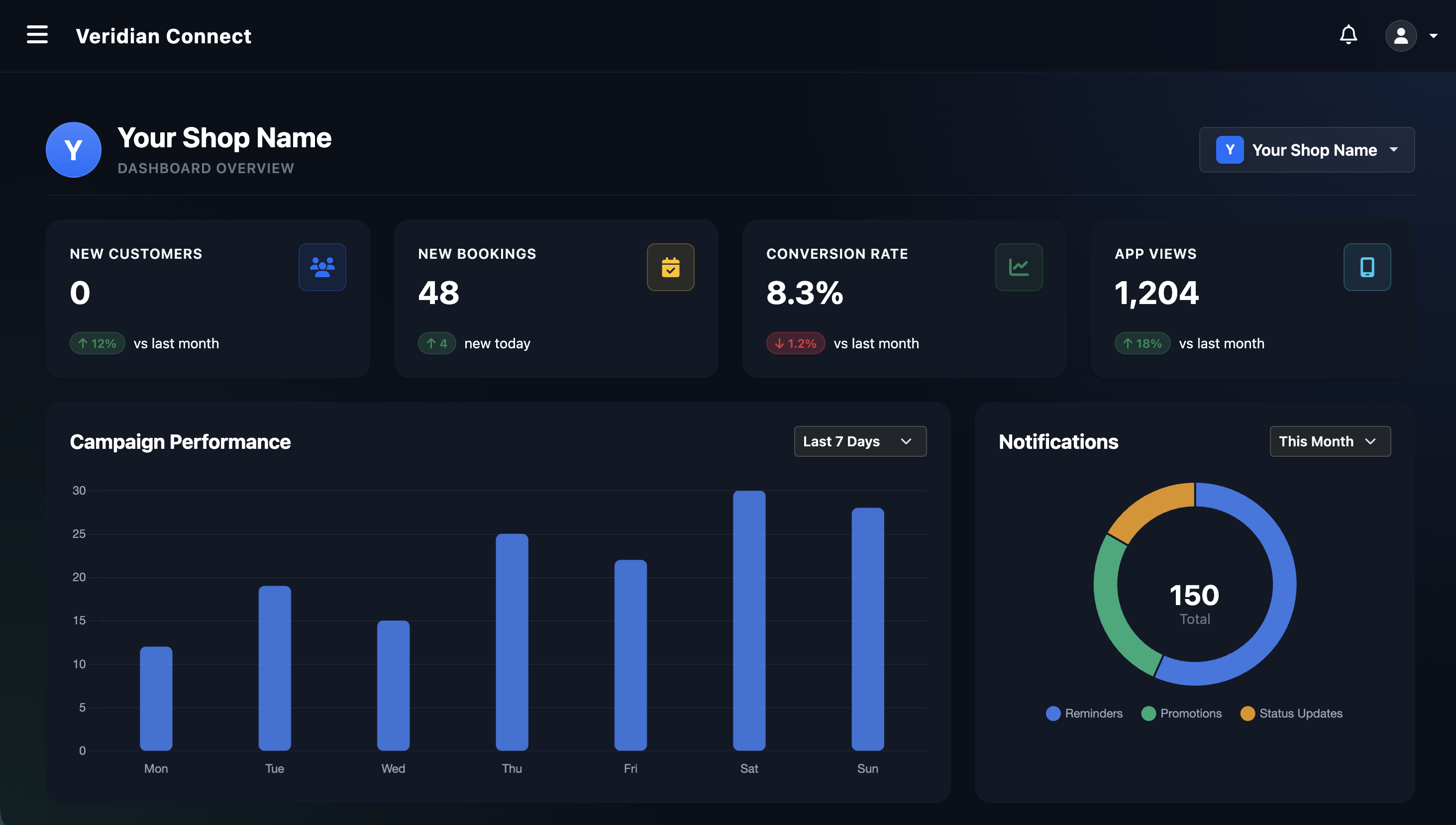Click the Sat bar in campaign chart
The width and height of the screenshot is (1456, 825).
coord(749,620)
